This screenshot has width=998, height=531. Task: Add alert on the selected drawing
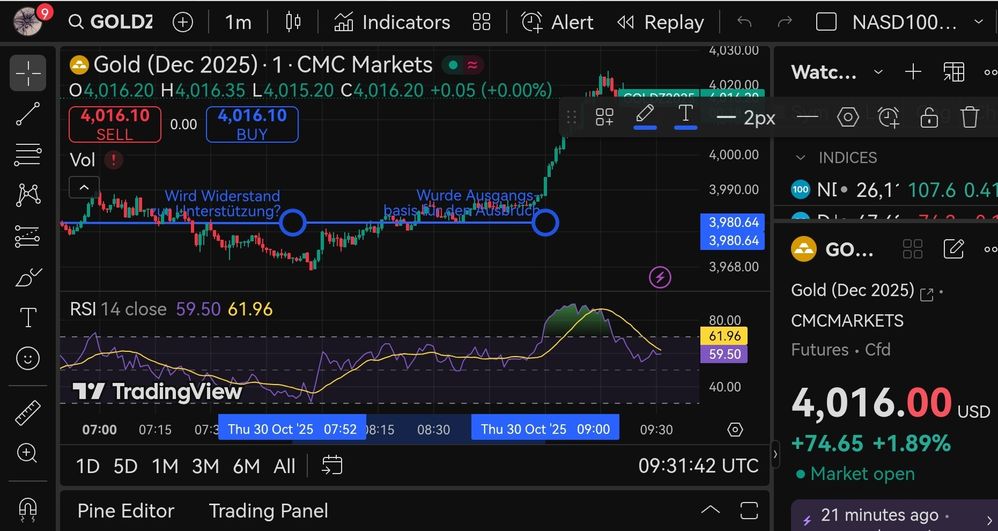[889, 117]
